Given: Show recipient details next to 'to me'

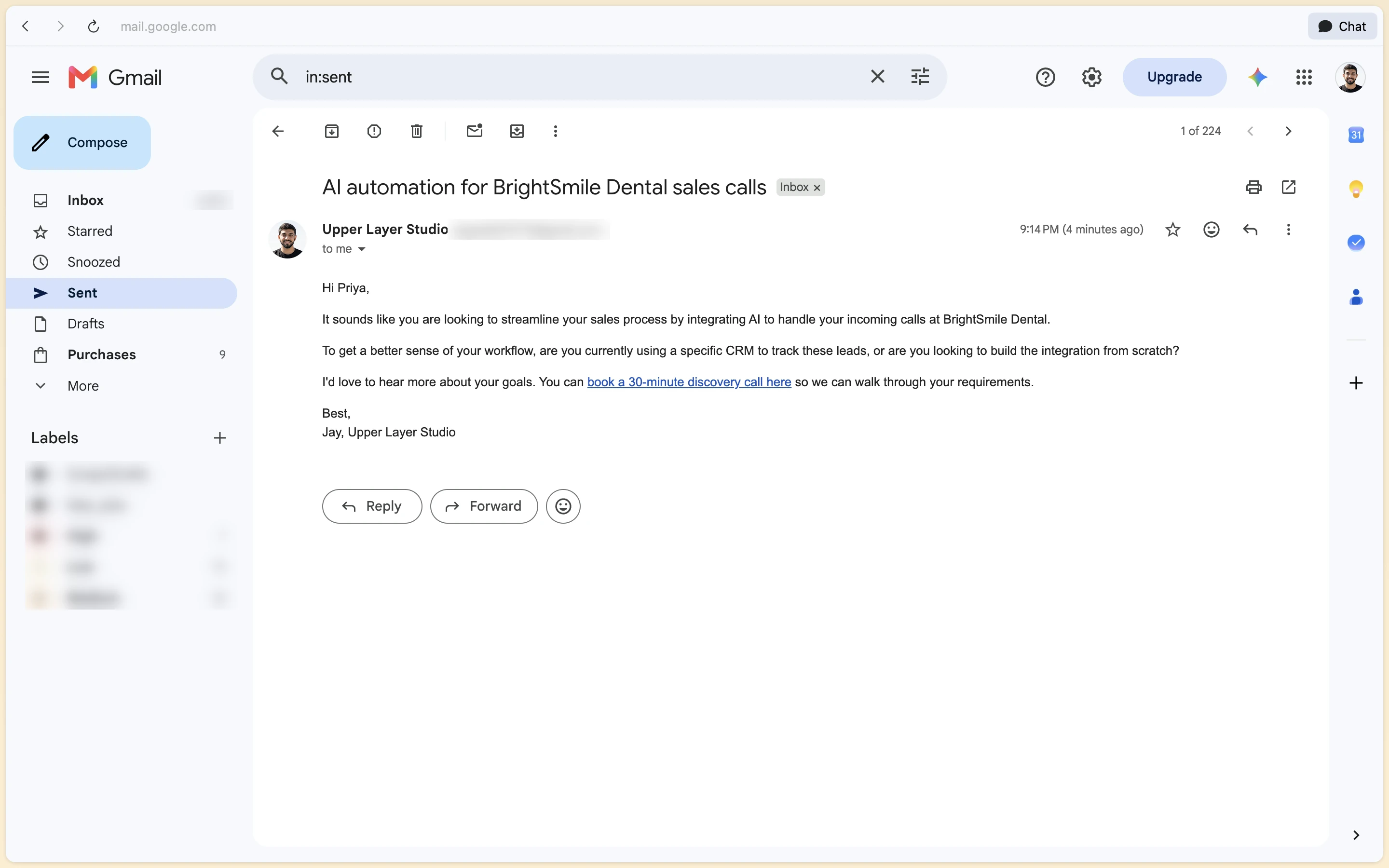Looking at the screenshot, I should click(x=362, y=249).
